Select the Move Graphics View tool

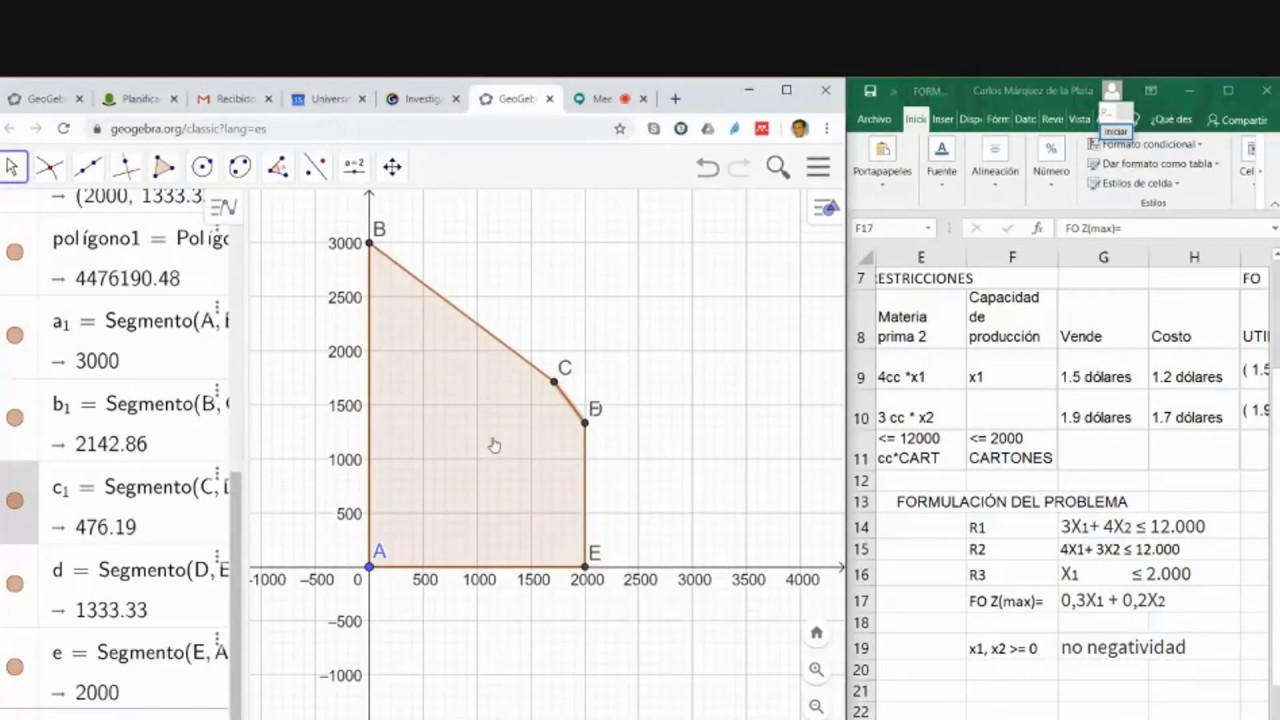pyautogui.click(x=392, y=167)
